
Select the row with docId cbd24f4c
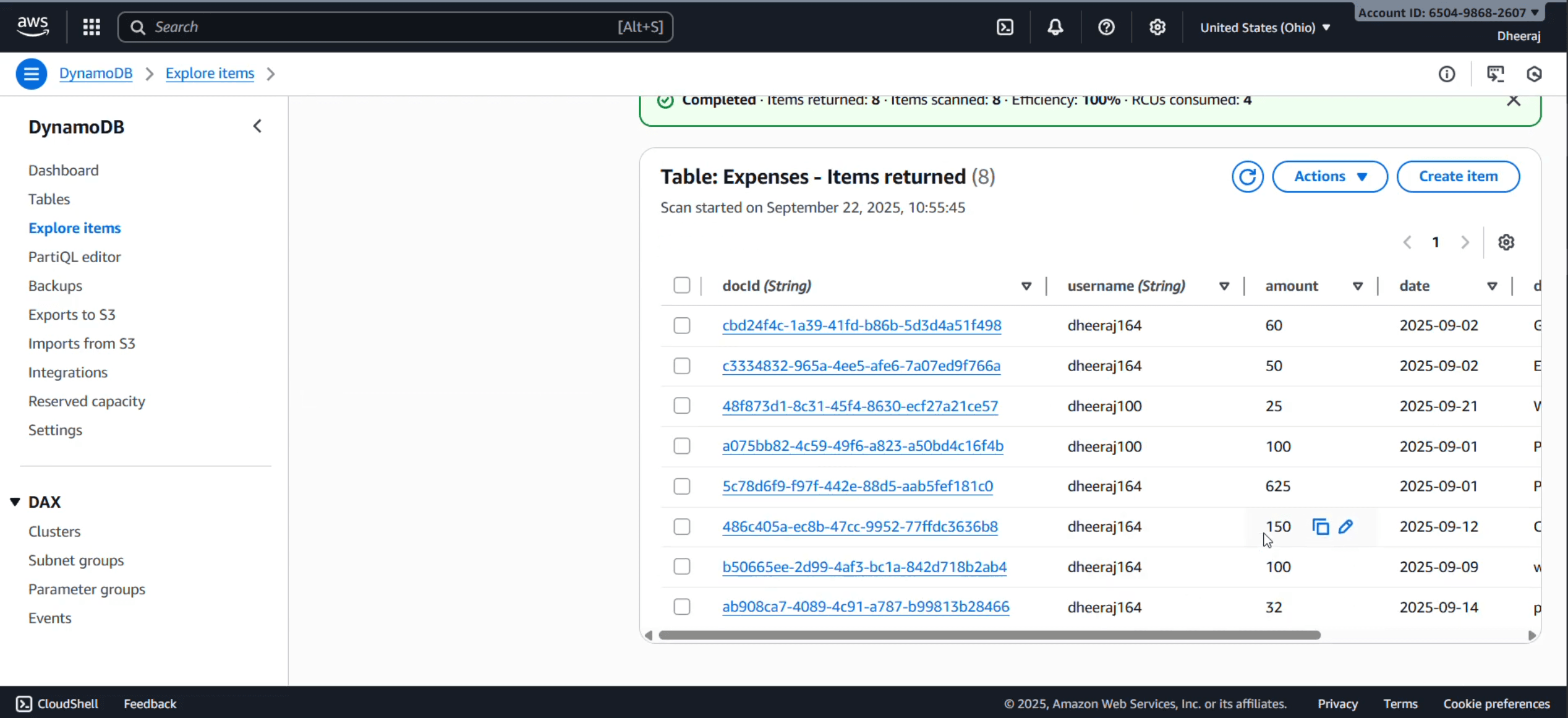pos(682,325)
